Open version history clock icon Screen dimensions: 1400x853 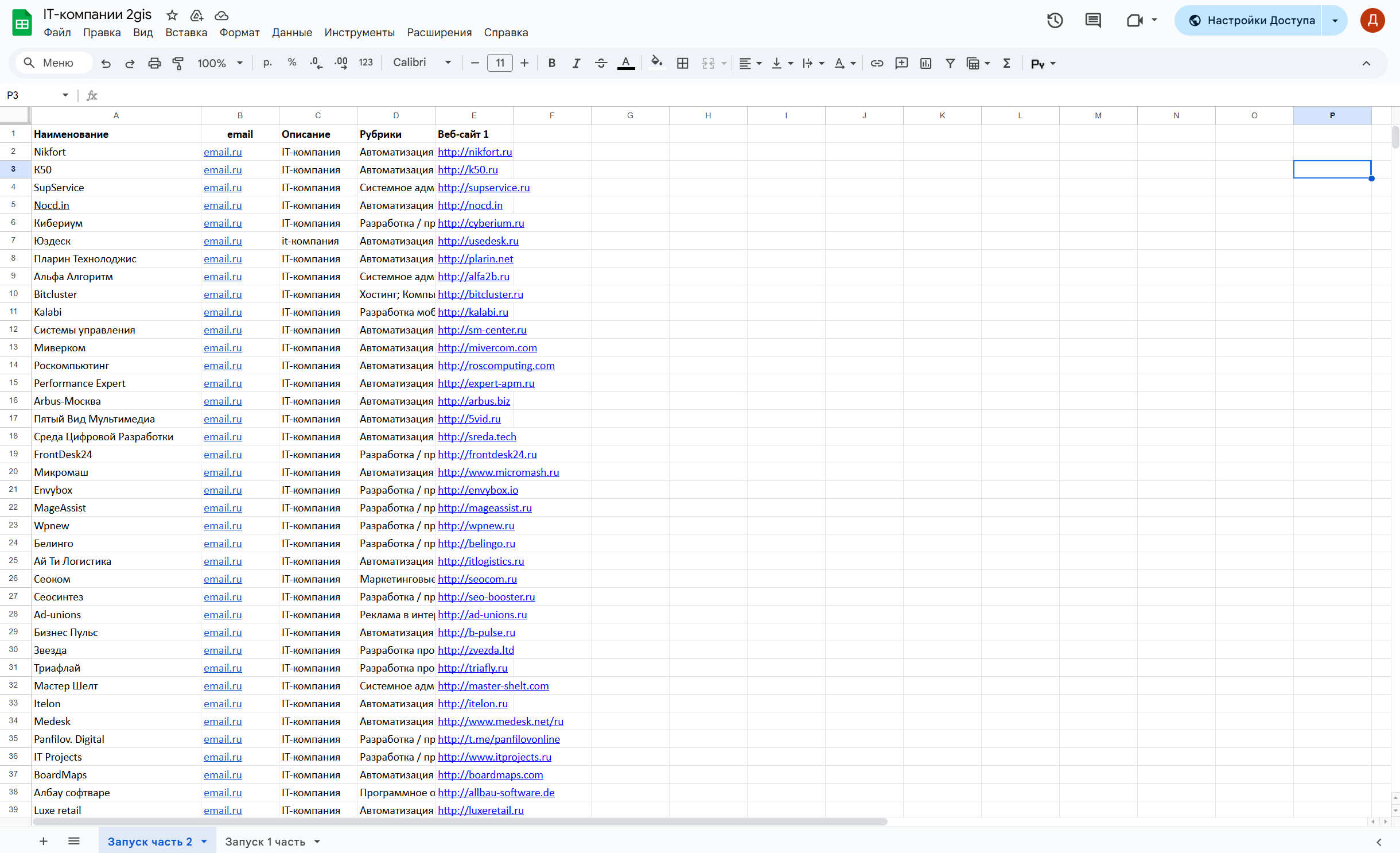tap(1055, 21)
